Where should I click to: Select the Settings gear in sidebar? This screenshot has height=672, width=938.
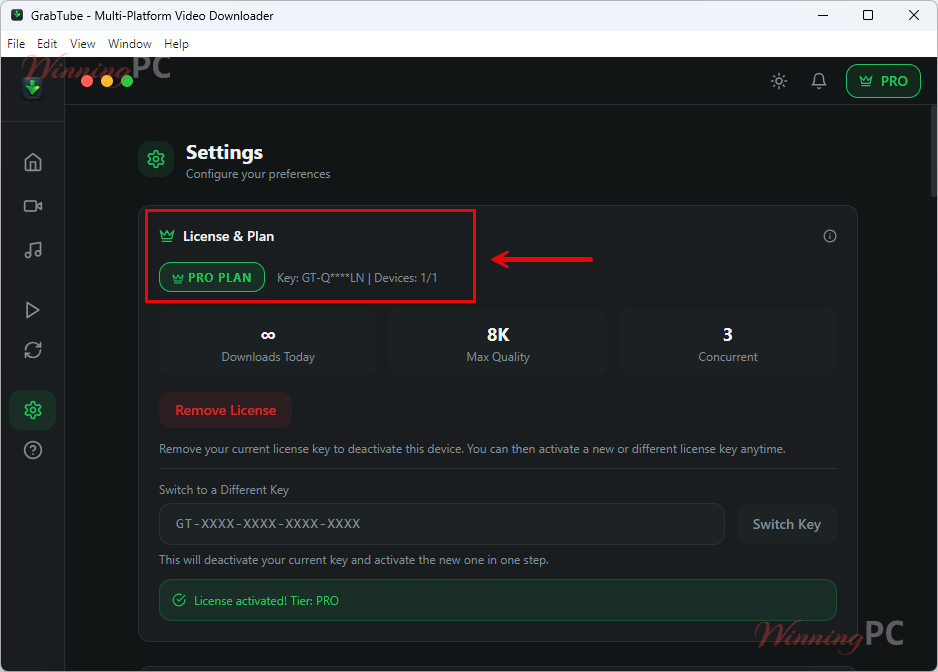coord(33,410)
